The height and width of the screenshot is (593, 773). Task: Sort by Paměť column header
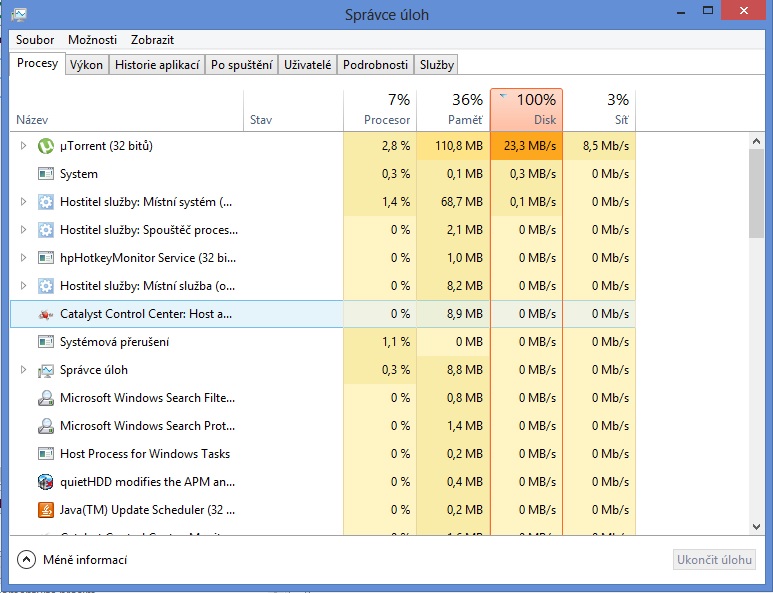(454, 110)
